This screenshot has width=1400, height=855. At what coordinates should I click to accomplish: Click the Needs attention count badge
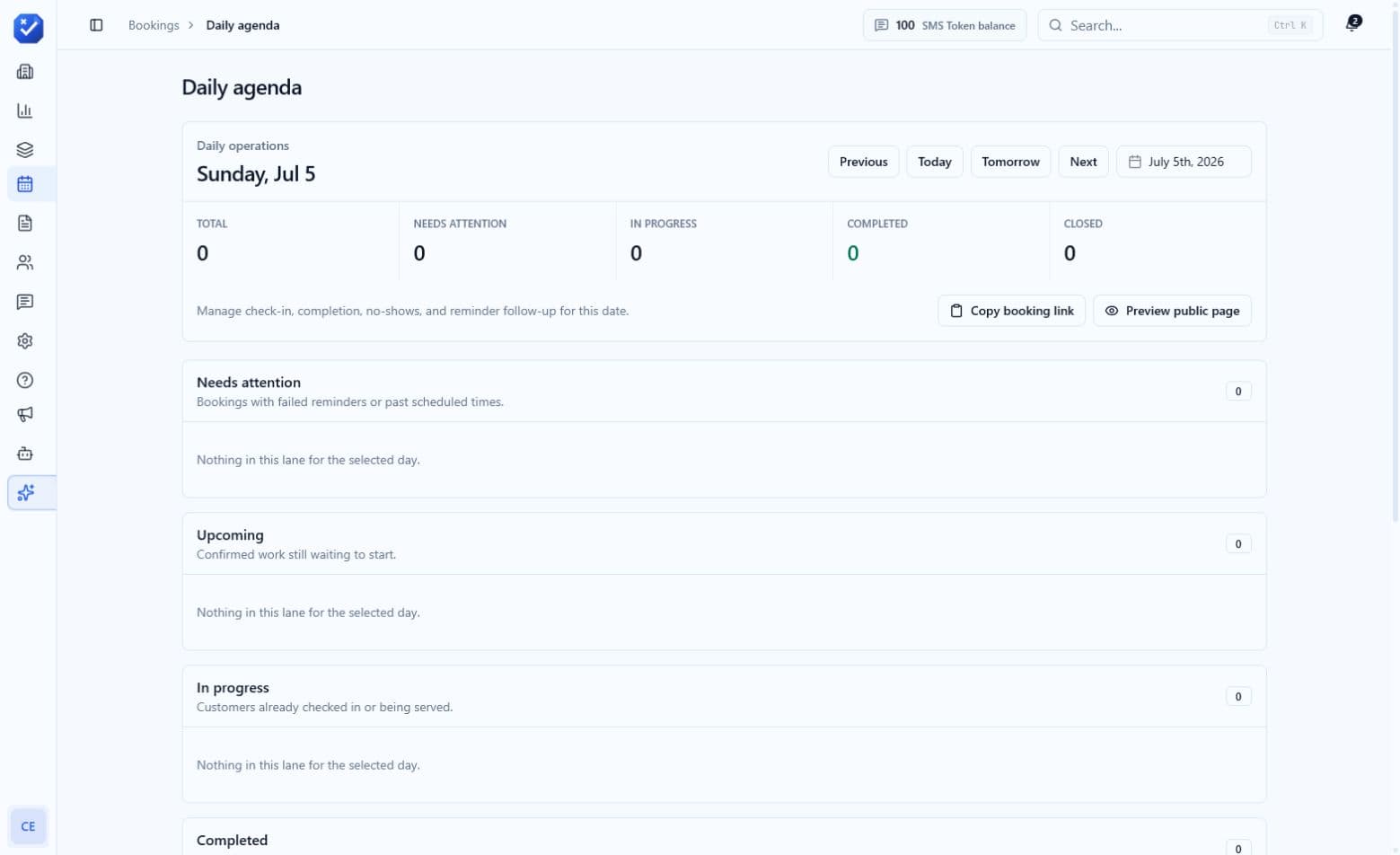point(1238,392)
